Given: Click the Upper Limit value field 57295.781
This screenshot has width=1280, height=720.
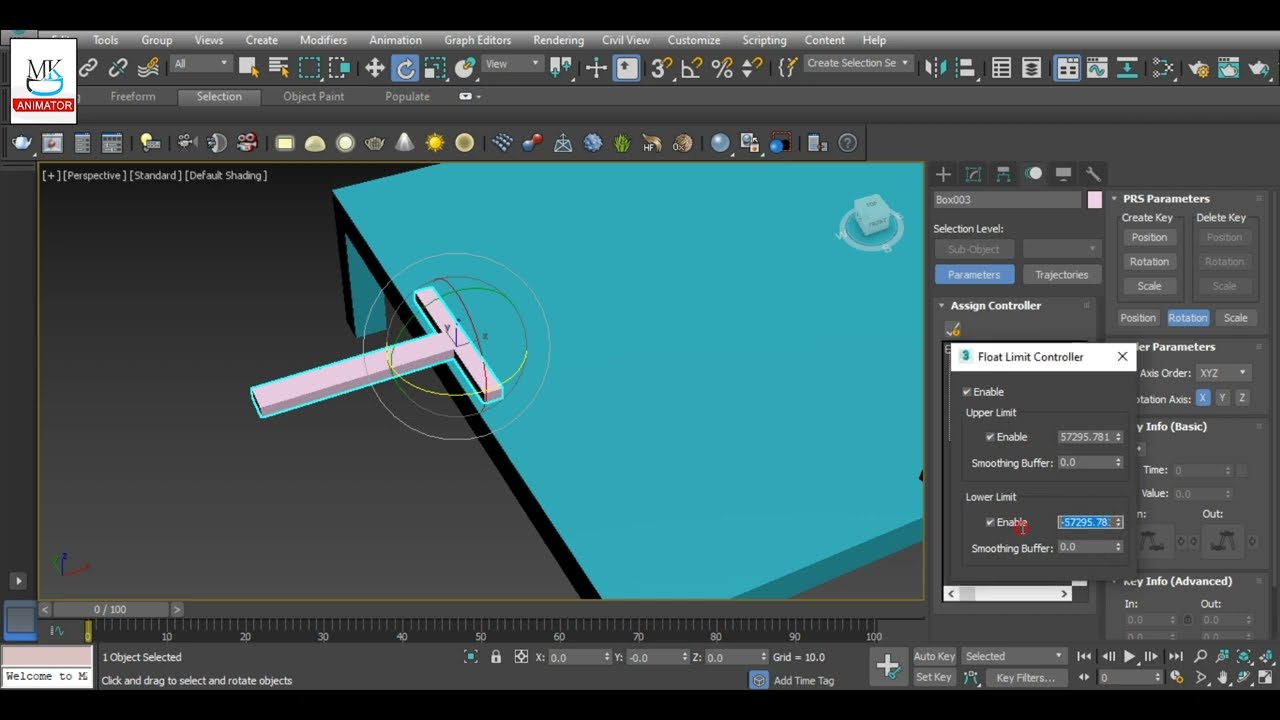Looking at the screenshot, I should [x=1085, y=437].
